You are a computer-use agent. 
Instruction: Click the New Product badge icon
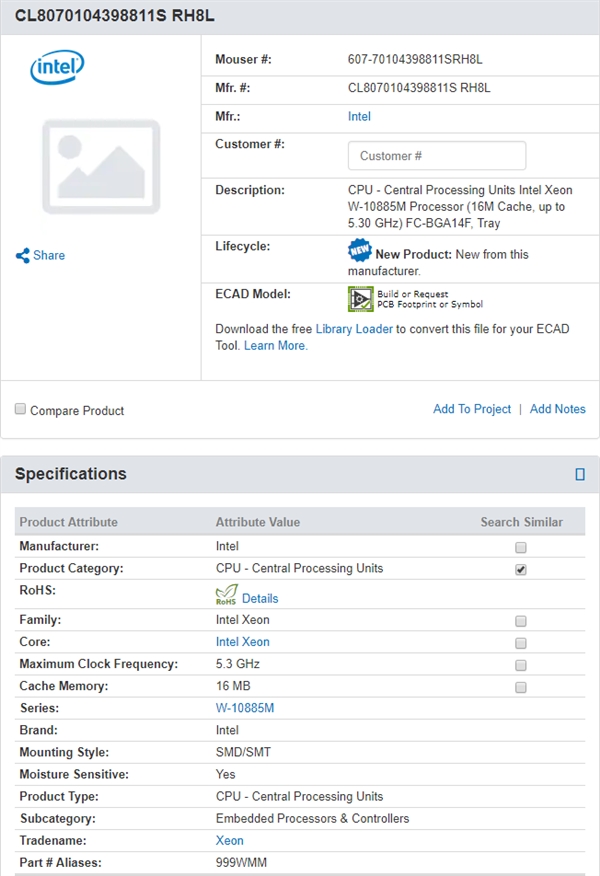click(x=359, y=251)
